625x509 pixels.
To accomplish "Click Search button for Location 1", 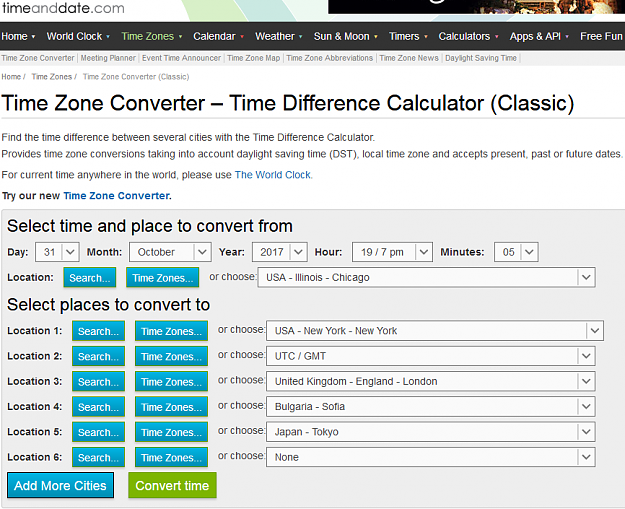I will pos(98,331).
